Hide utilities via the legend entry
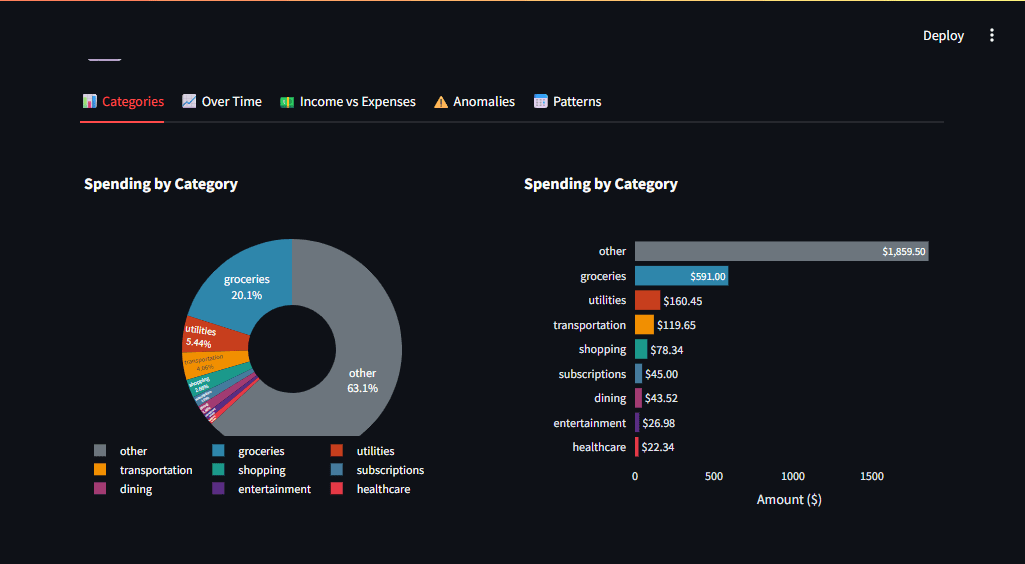The height and width of the screenshot is (564, 1025). coord(375,451)
